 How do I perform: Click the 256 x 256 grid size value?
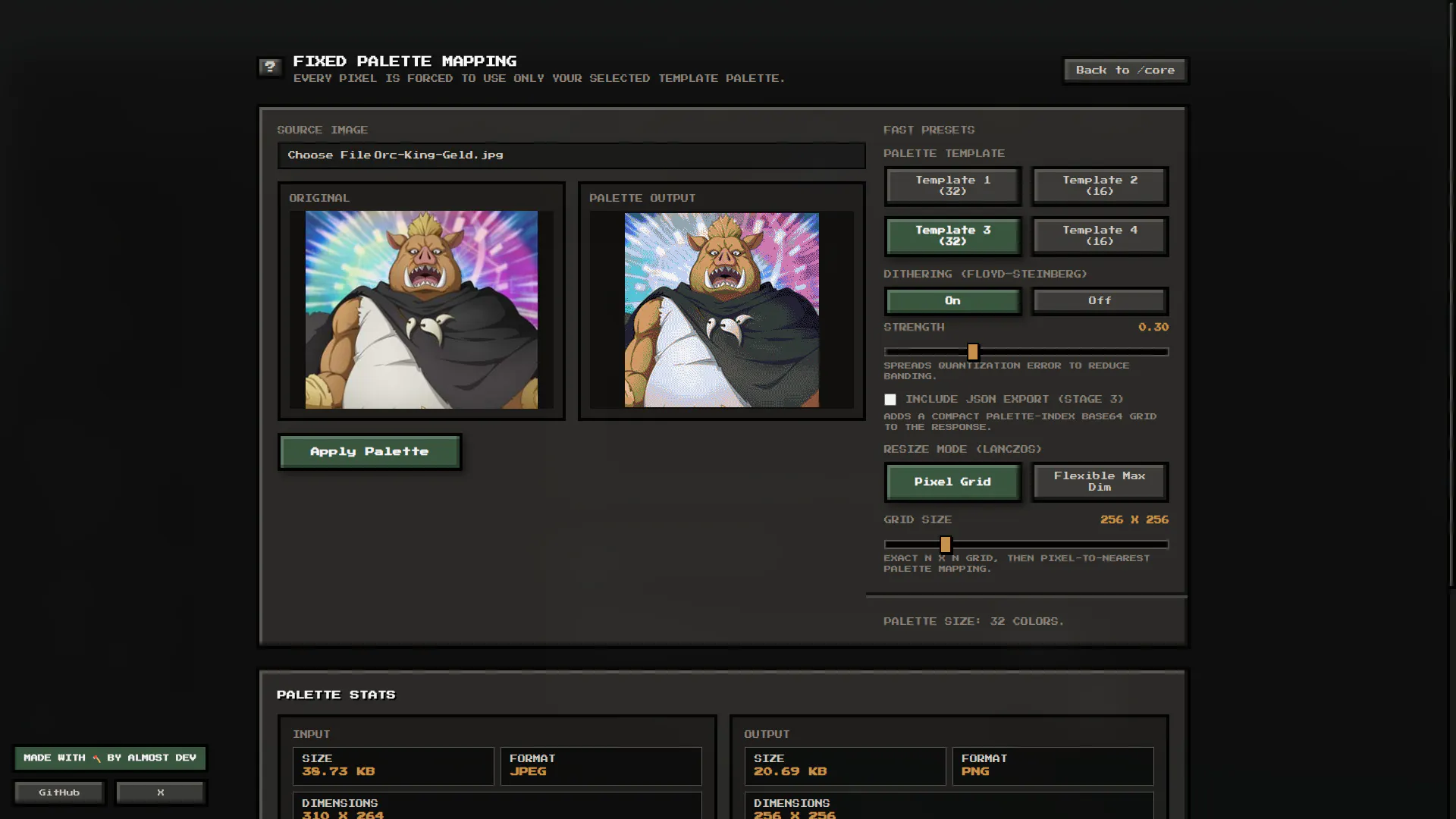(1134, 519)
